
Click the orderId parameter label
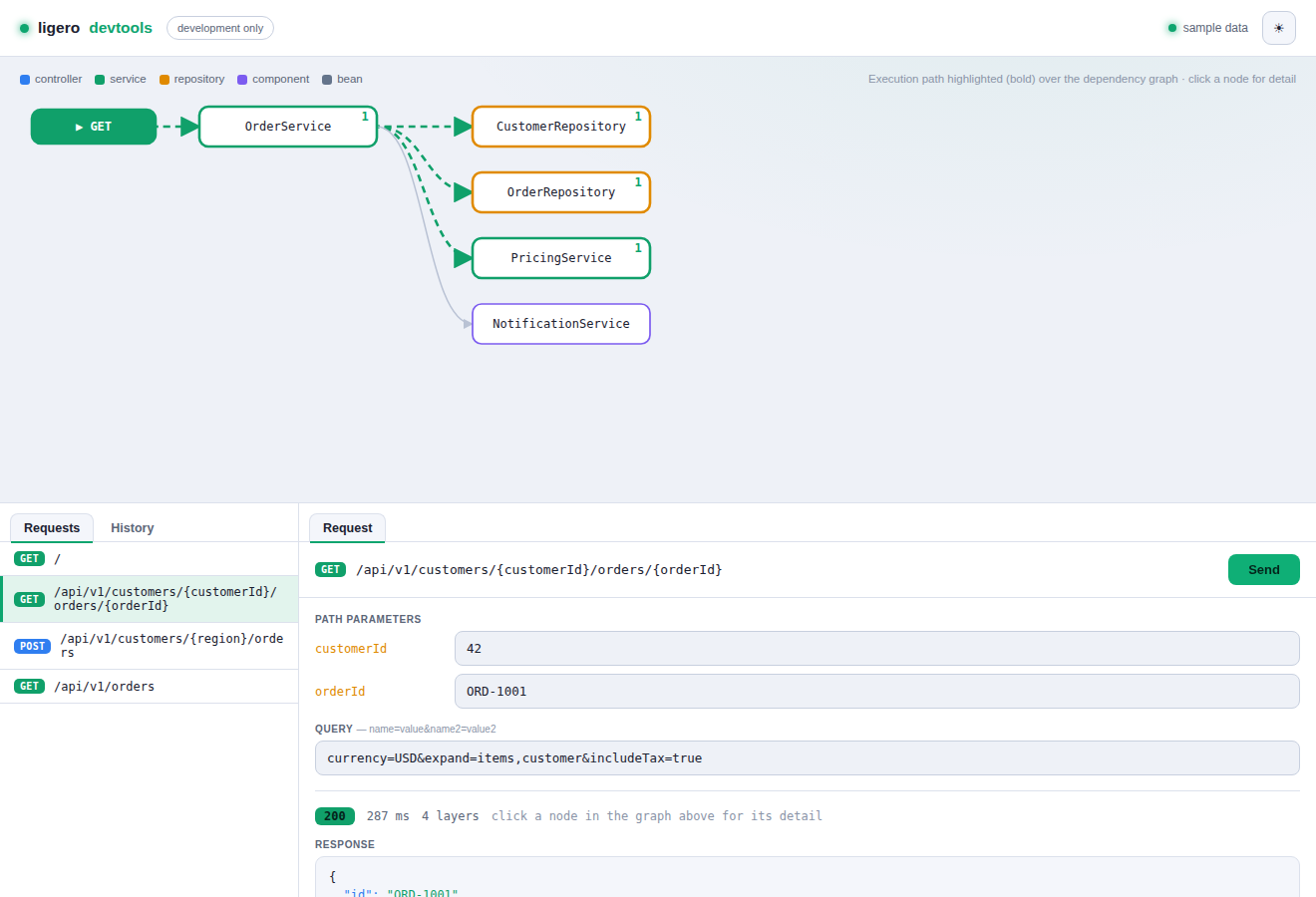[340, 692]
